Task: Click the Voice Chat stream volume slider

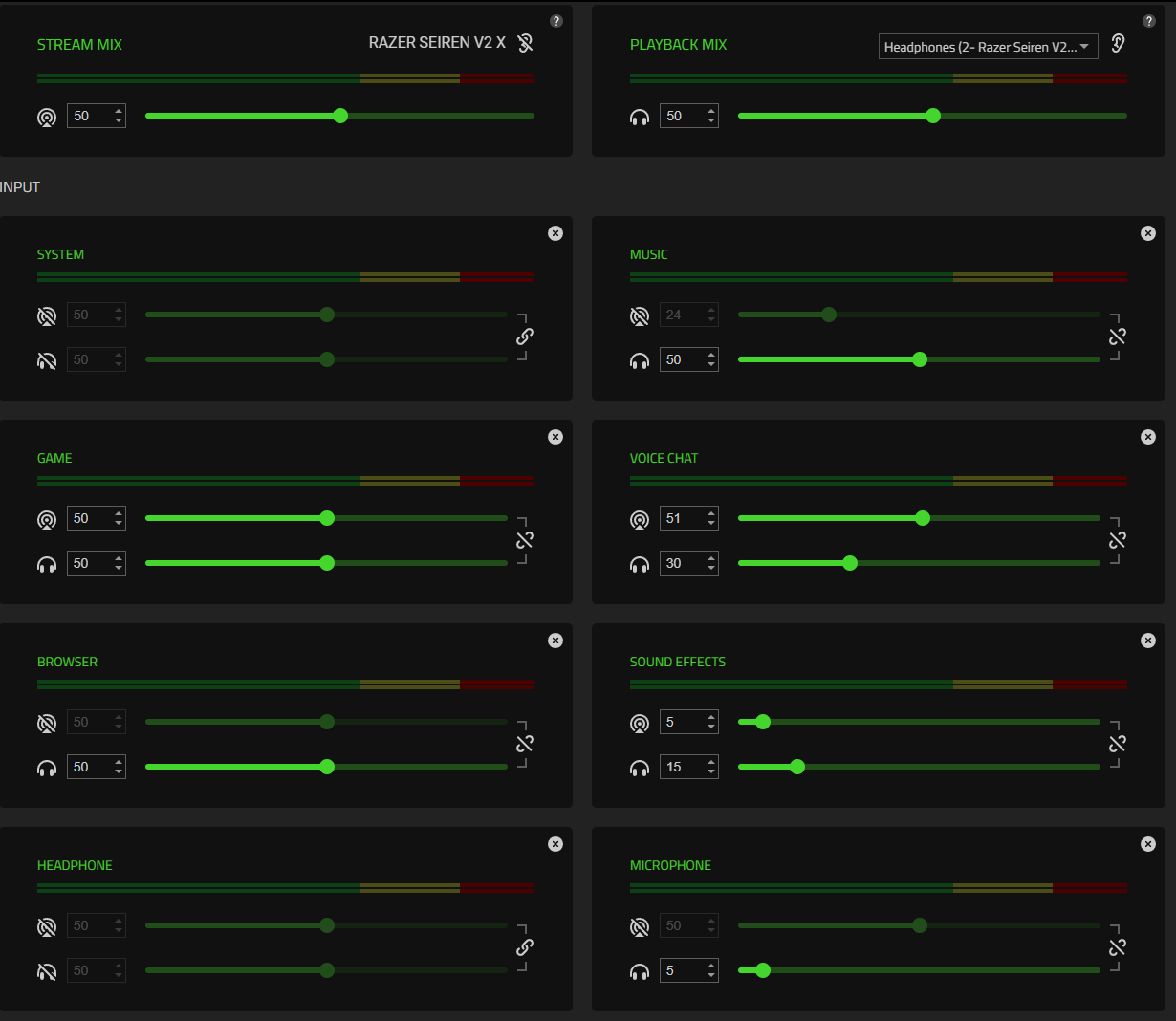Action: pyautogui.click(x=919, y=518)
